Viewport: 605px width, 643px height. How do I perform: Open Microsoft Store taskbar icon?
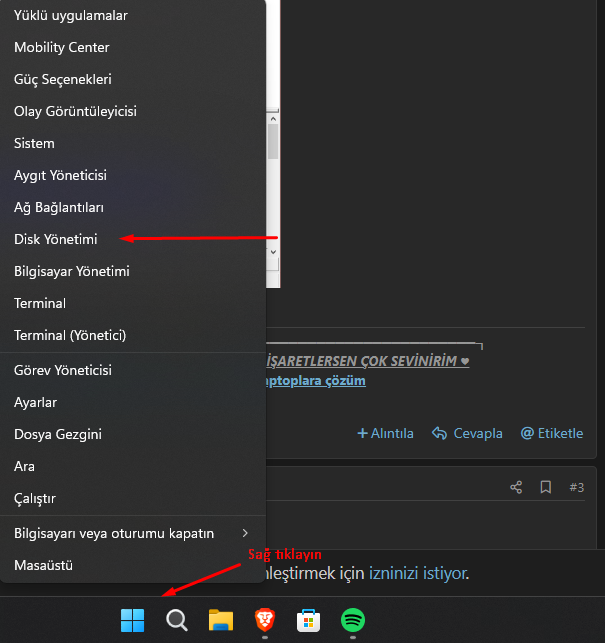click(x=308, y=620)
